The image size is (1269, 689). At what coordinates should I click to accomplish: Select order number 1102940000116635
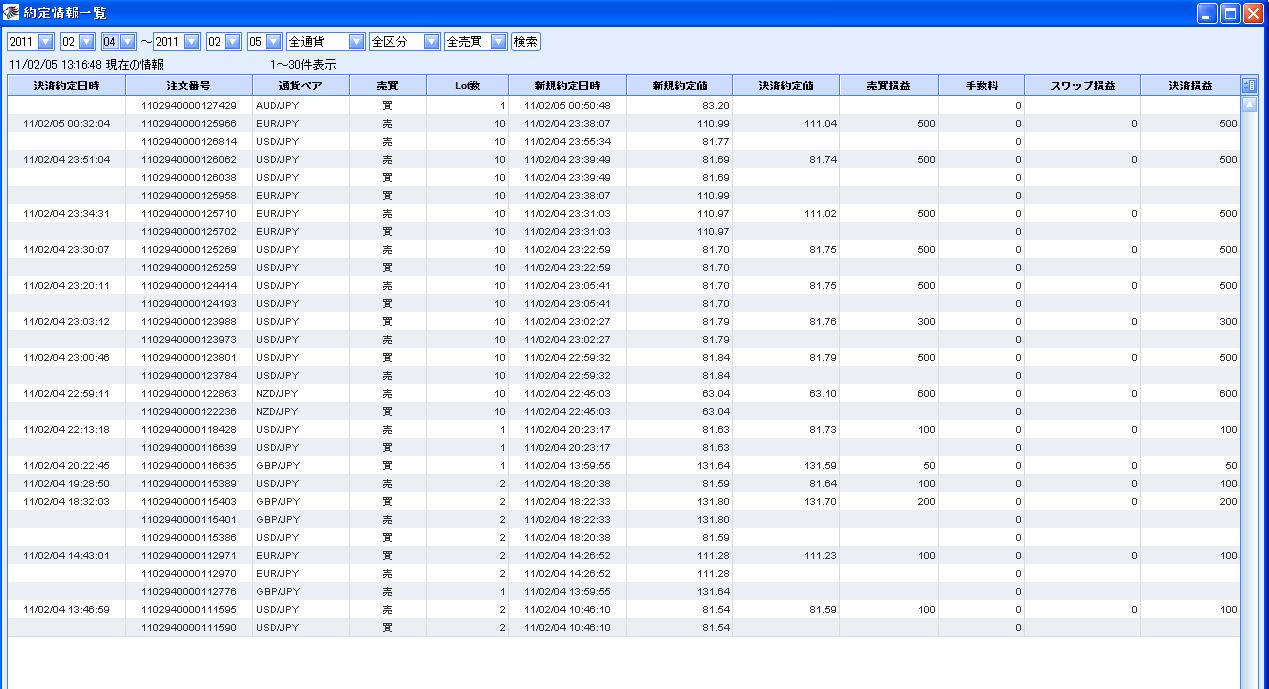coord(189,465)
